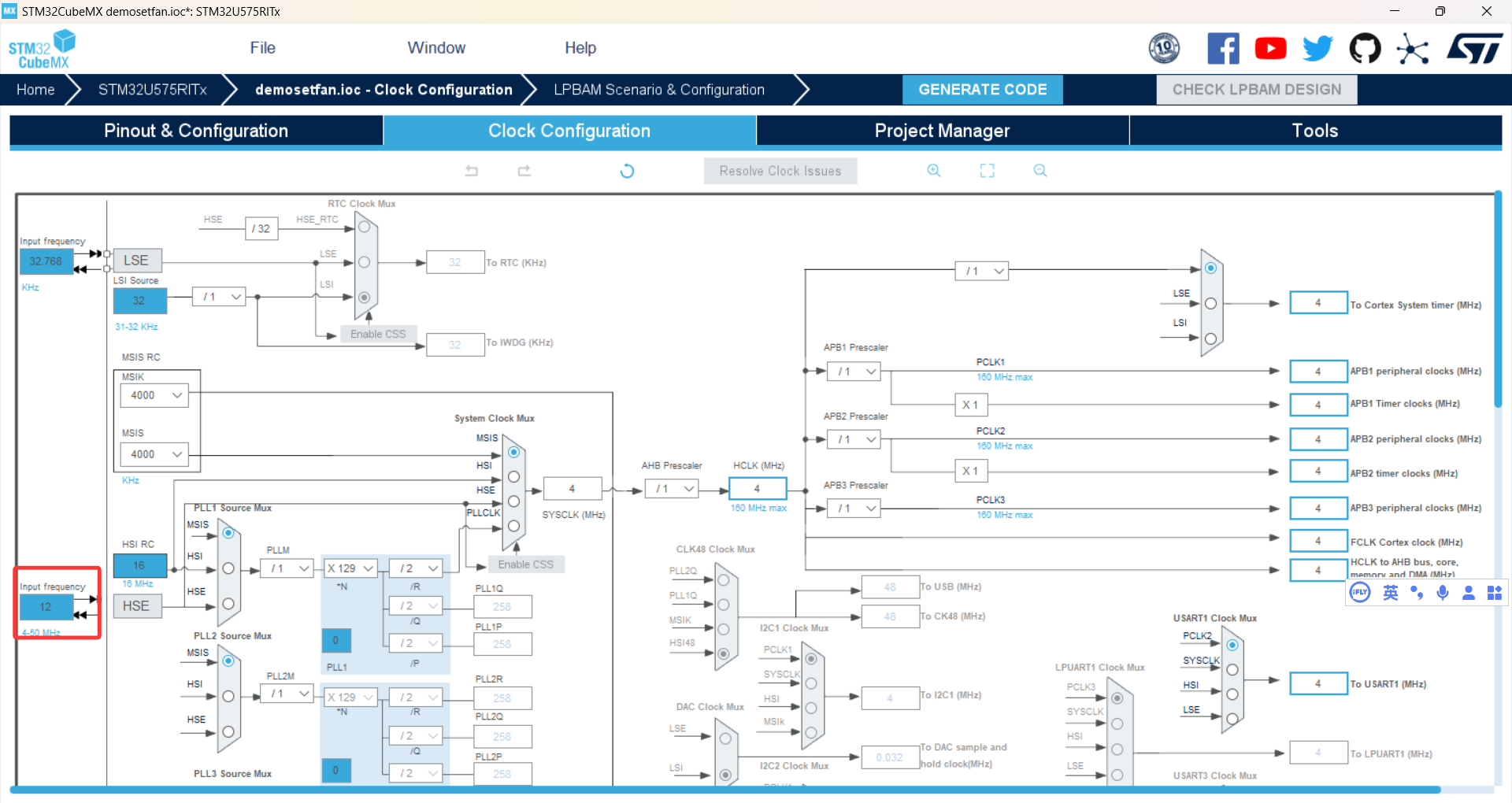
Task: Open the Help menu
Action: (580, 48)
